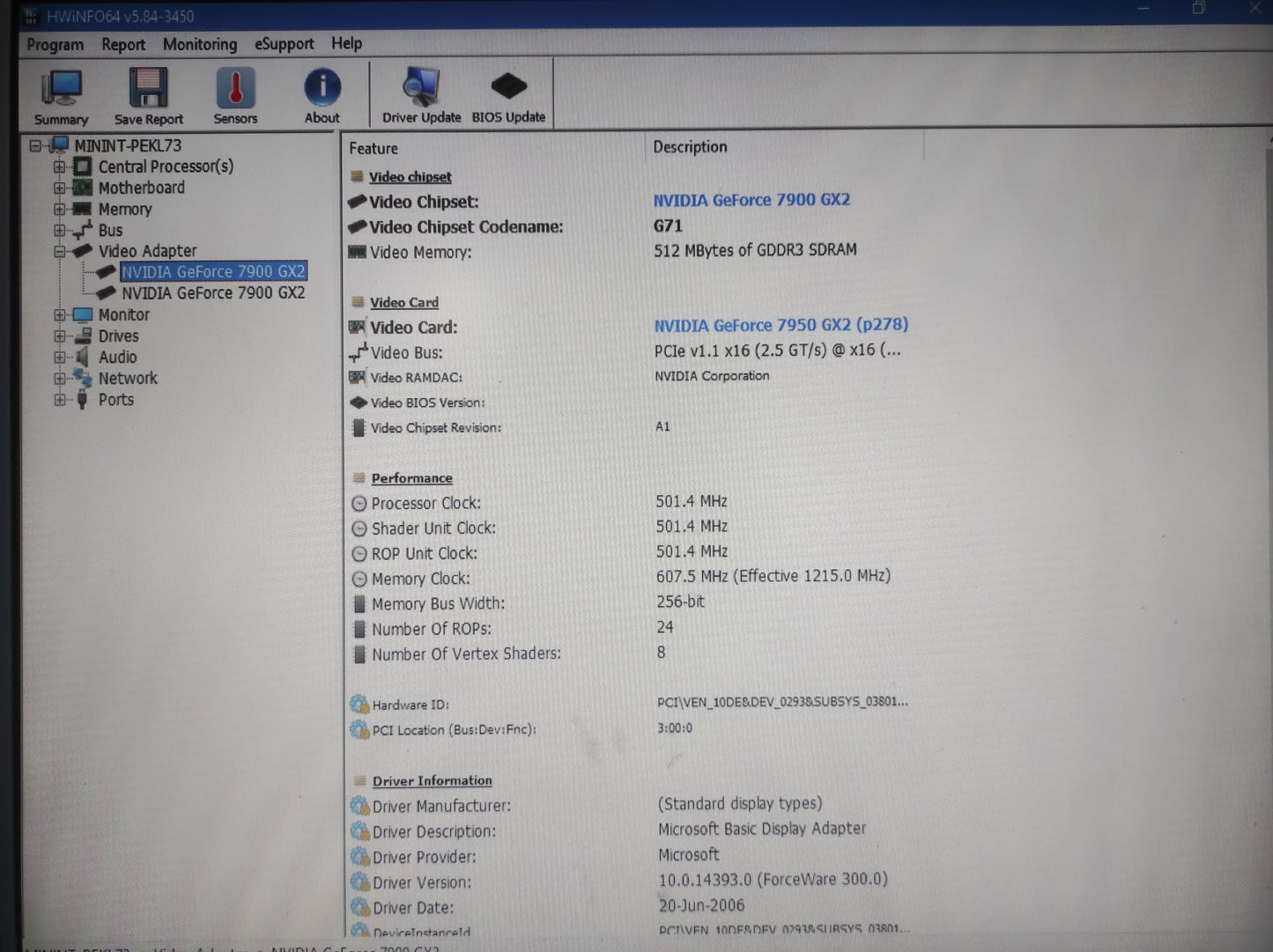Viewport: 1273px width, 952px height.
Task: Select the Network node
Action: tap(129, 378)
